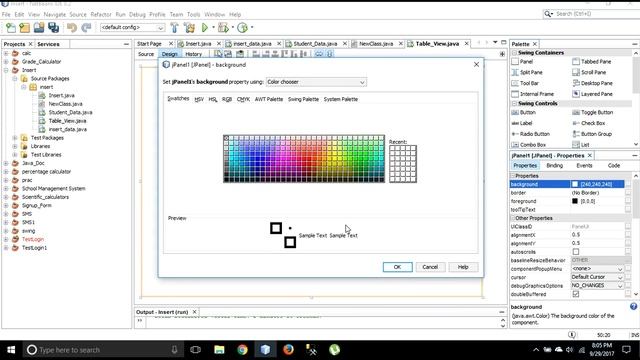This screenshot has height=360, width=640.
Task: Click the blue help icon beside background description
Action: (x=633, y=307)
